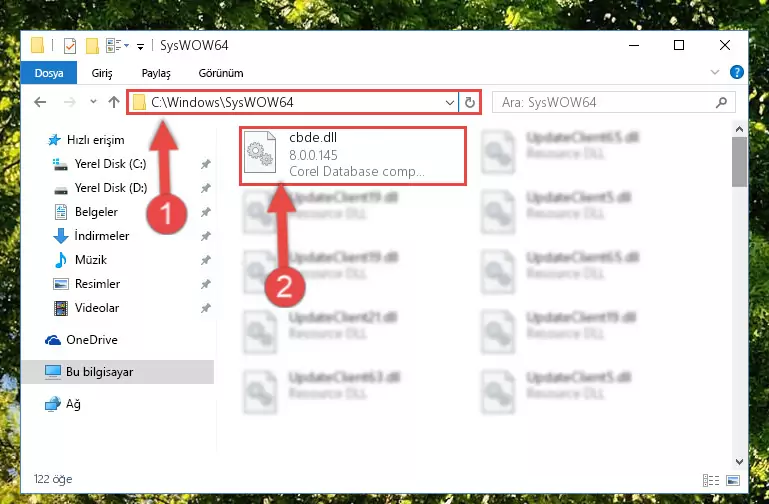The height and width of the screenshot is (504, 769).
Task: Click the pin icon next to İndirmeler
Action: click(205, 236)
